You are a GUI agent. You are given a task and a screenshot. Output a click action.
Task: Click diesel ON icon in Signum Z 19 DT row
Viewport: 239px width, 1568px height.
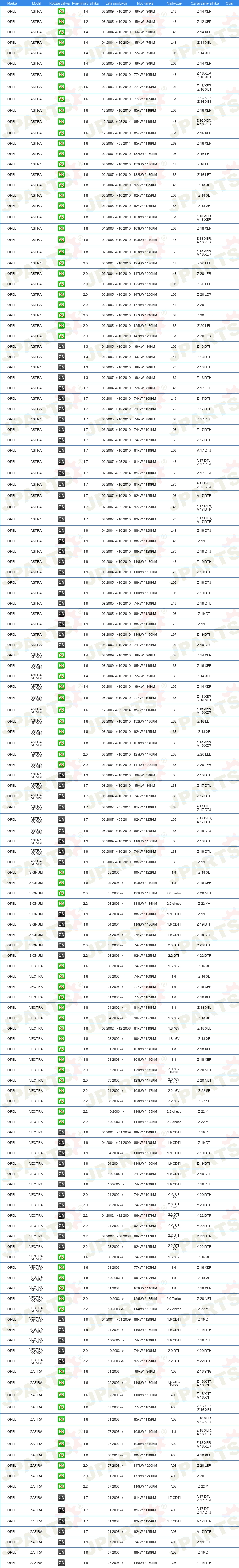click(x=61, y=914)
